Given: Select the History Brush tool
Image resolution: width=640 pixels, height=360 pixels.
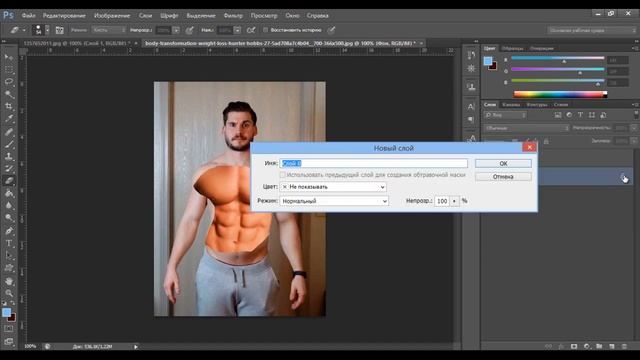Looking at the screenshot, I should pyautogui.click(x=9, y=169).
